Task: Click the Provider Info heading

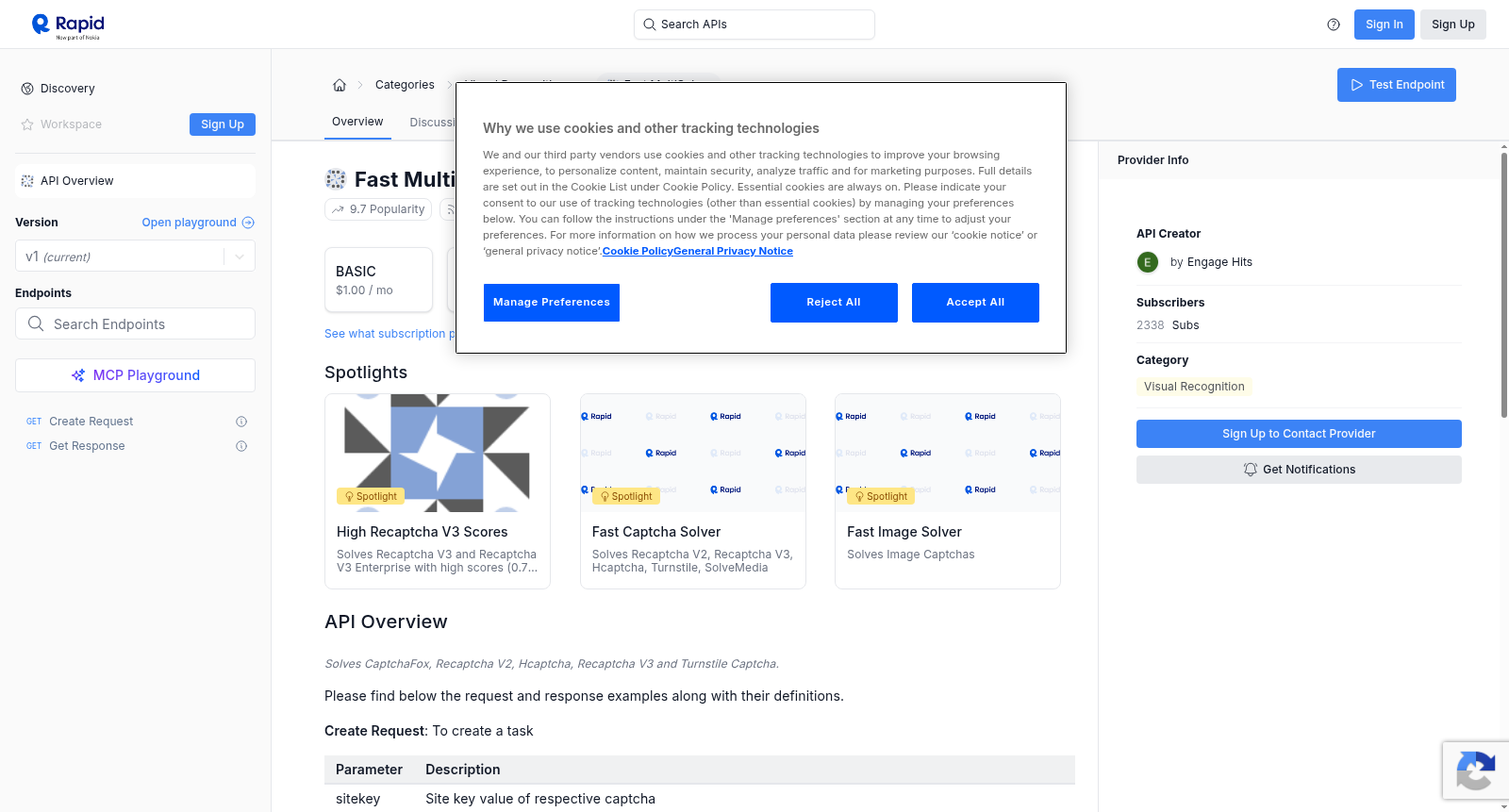Action: [1152, 160]
